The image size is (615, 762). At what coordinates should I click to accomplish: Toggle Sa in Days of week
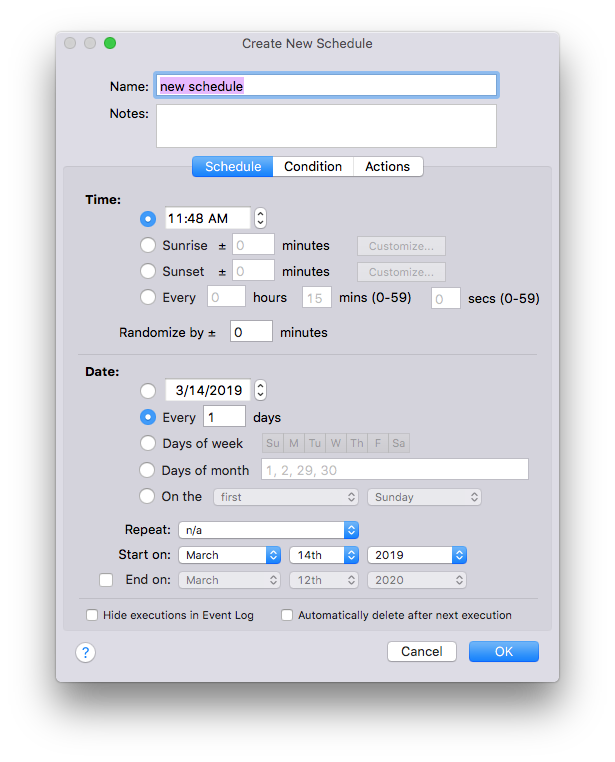[x=399, y=443]
